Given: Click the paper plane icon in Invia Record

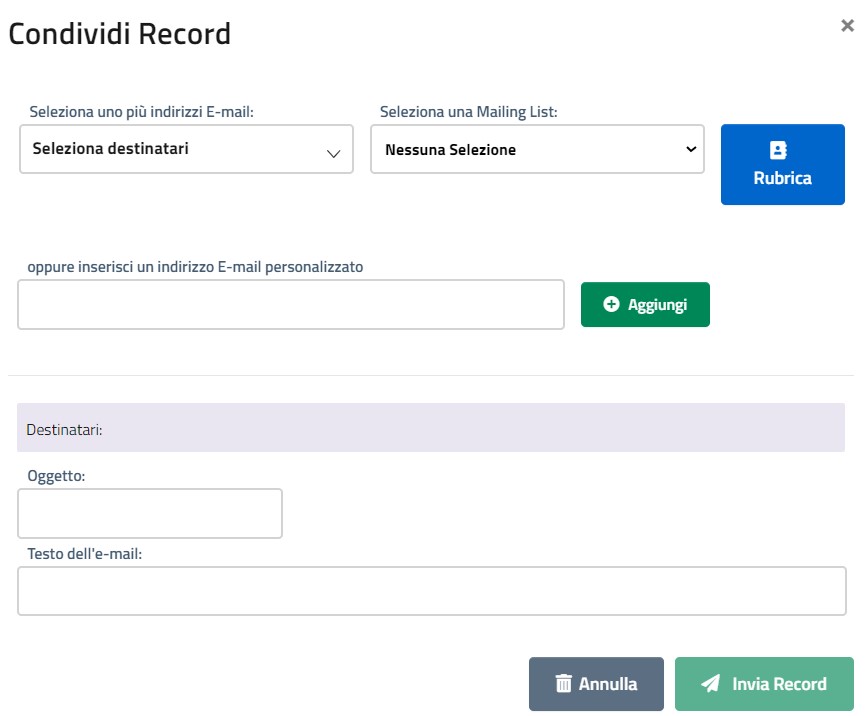Looking at the screenshot, I should coord(711,684).
